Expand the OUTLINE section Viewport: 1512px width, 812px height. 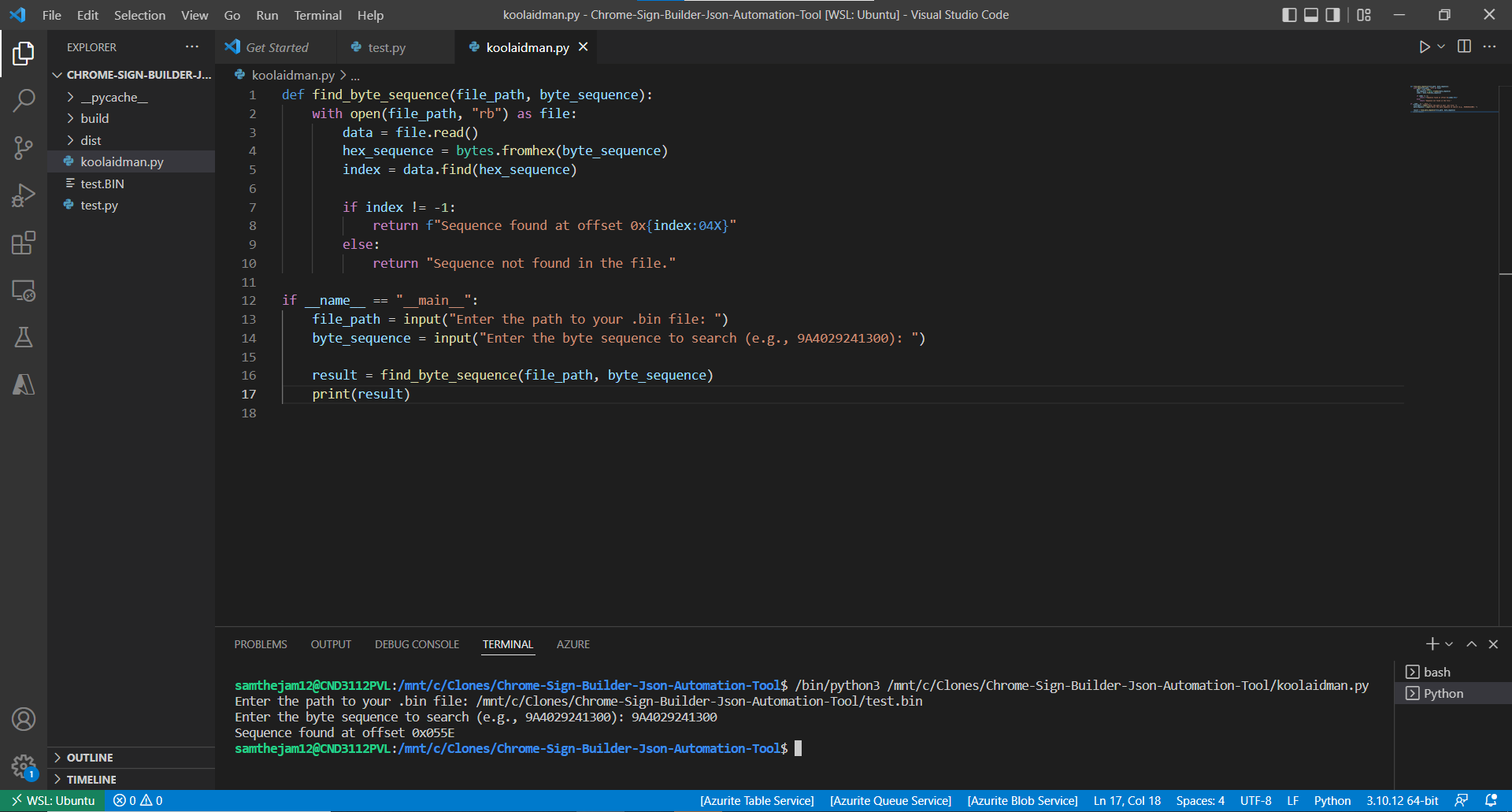132,758
